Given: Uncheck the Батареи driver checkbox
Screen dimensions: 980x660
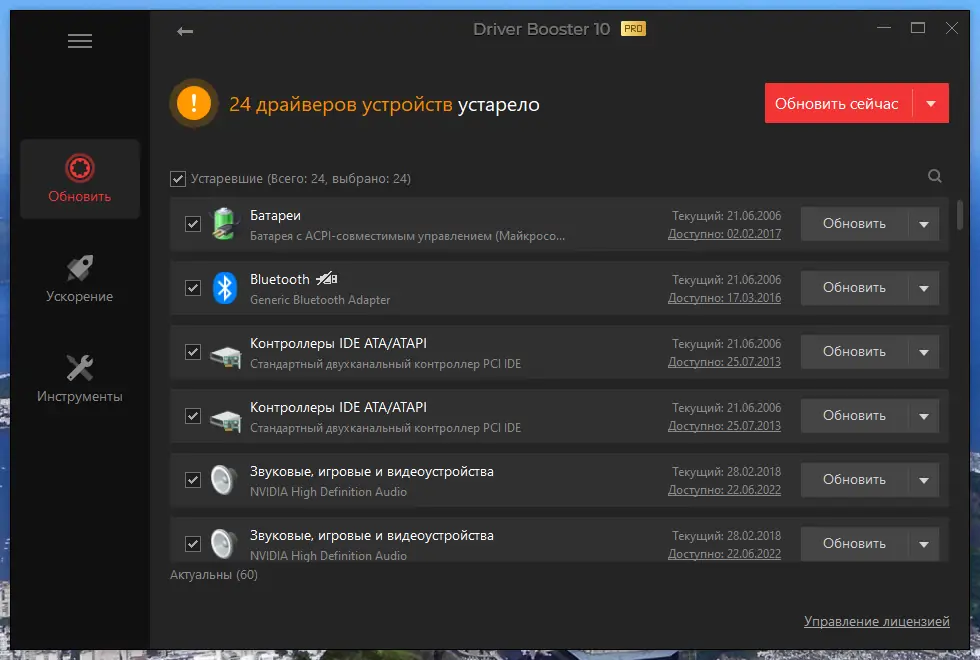Looking at the screenshot, I should pos(192,224).
